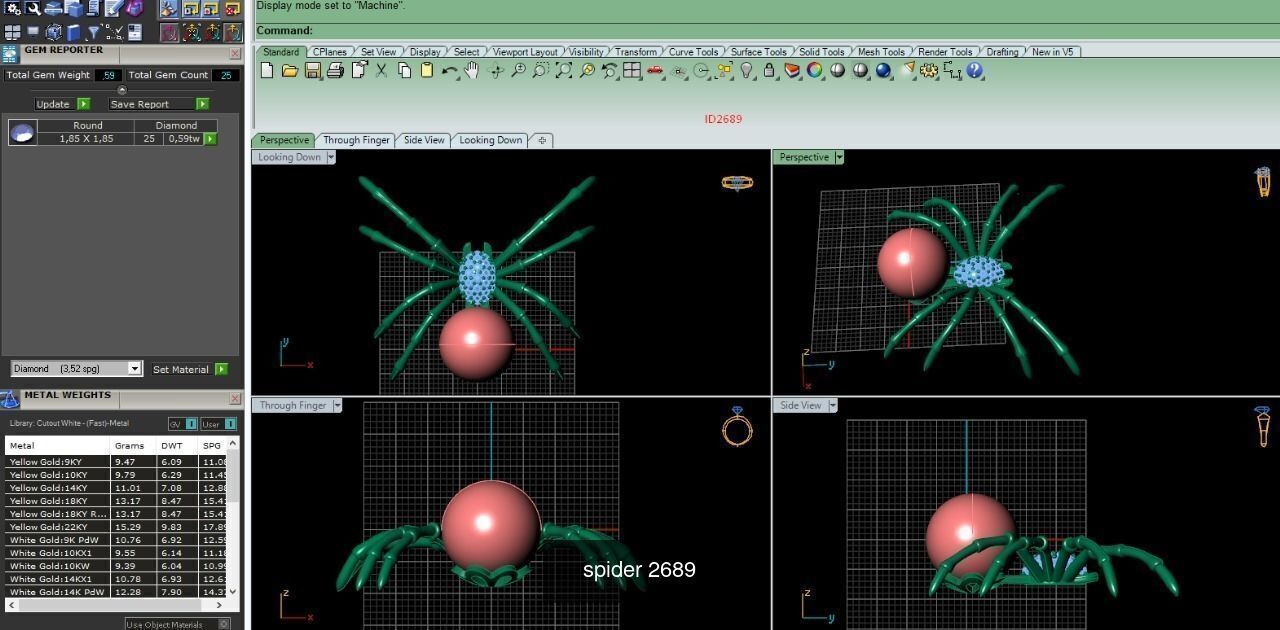1280x630 pixels.
Task: Open the color wheel icon
Action: [x=815, y=70]
